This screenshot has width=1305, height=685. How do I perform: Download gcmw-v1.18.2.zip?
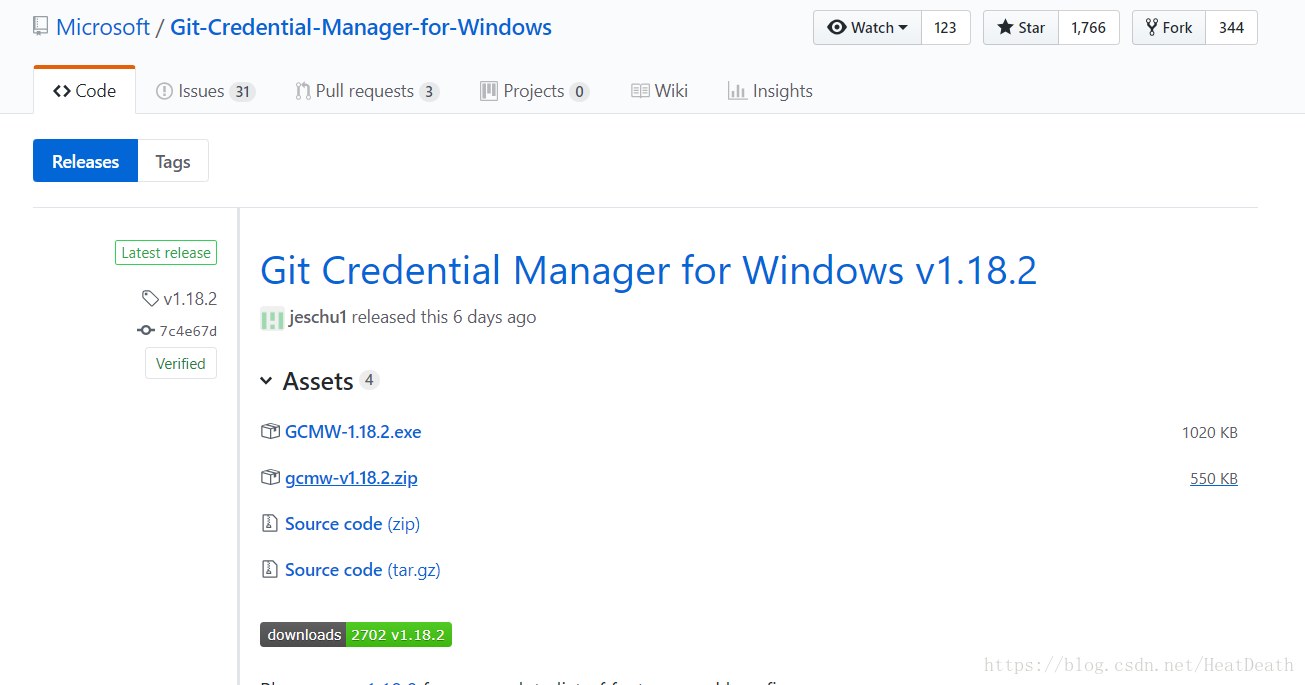pyautogui.click(x=351, y=478)
